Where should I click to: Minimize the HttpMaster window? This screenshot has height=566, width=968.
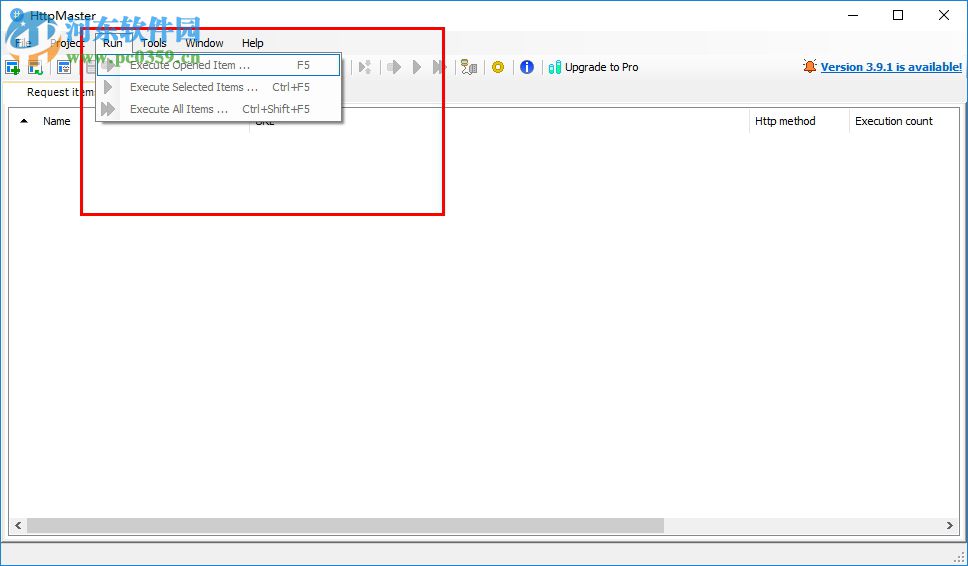[x=853, y=15]
